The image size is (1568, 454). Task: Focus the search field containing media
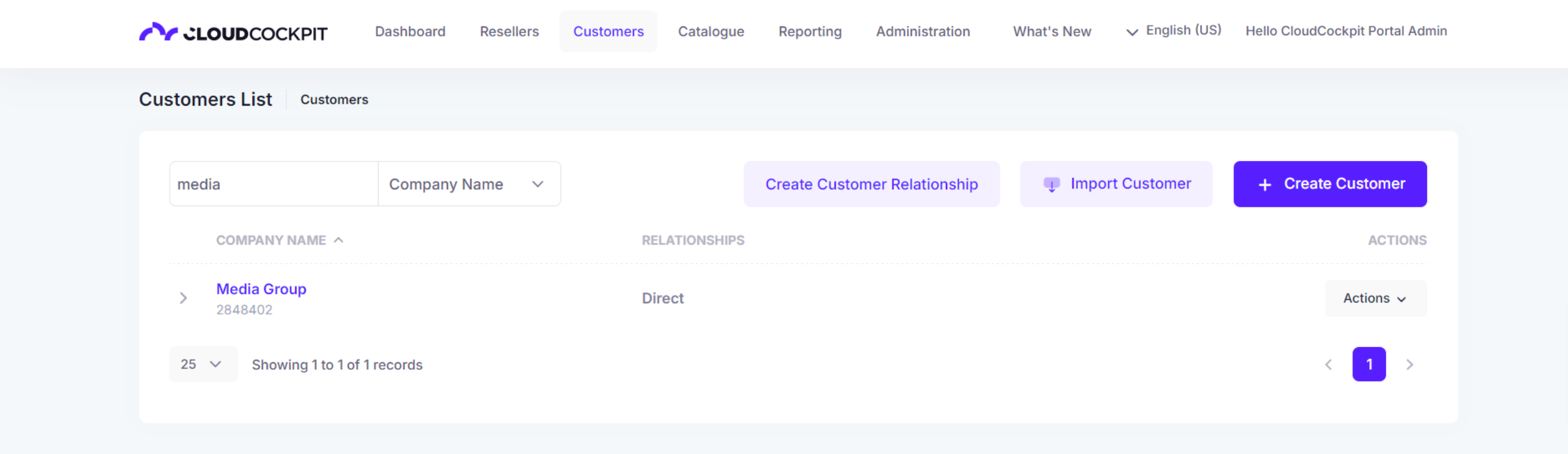tap(274, 184)
